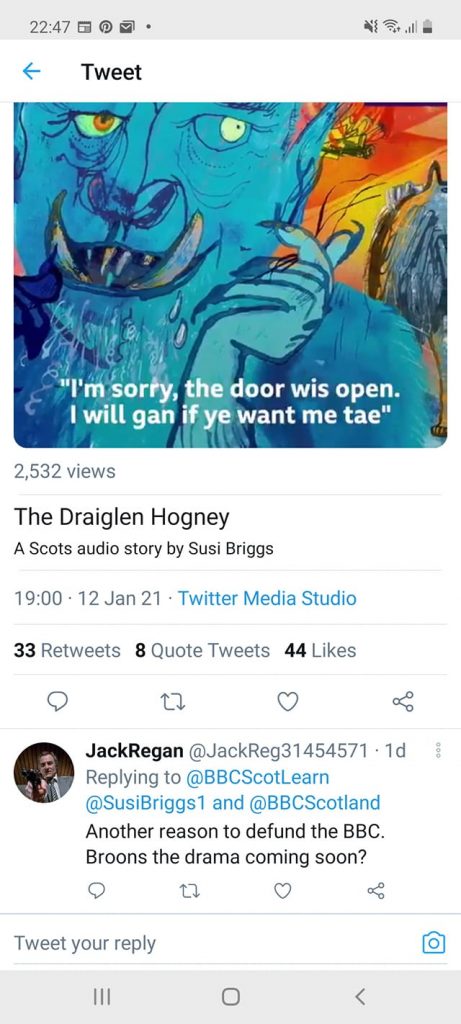
Task: View the 8 Quote Tweets list
Action: [202, 650]
